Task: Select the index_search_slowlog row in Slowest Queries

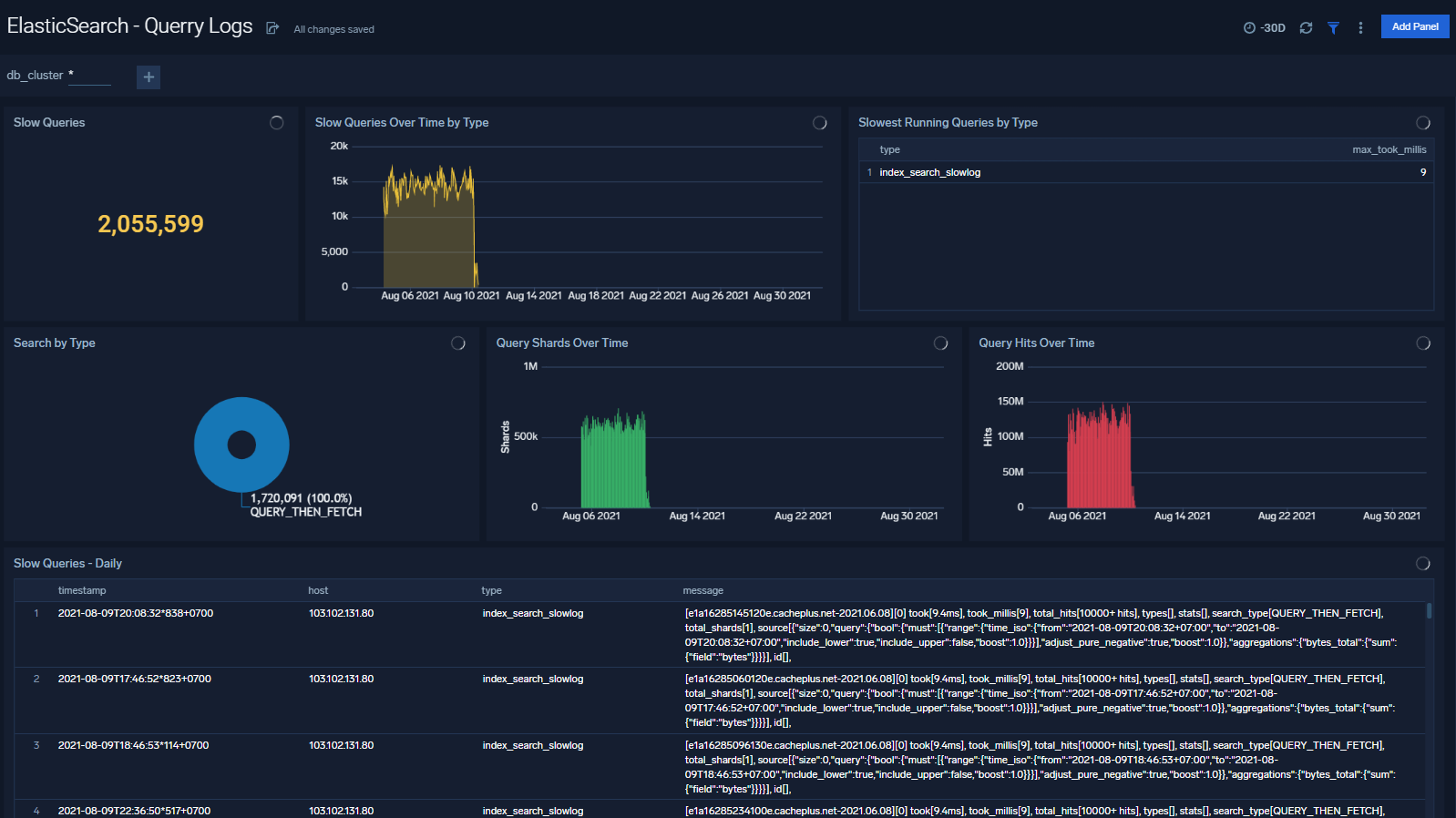Action: tap(929, 172)
